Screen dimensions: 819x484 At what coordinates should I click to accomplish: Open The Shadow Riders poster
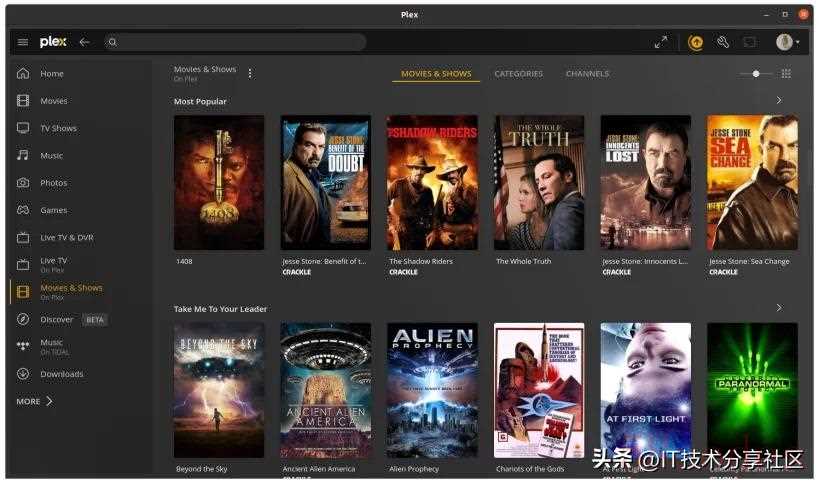coord(432,183)
